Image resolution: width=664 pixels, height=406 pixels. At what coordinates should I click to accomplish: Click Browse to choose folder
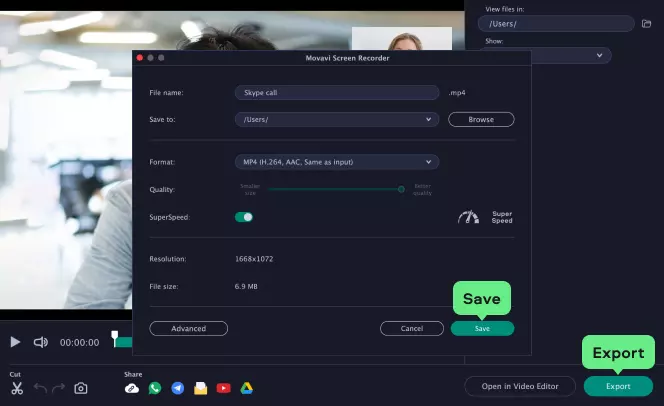pyautogui.click(x=481, y=119)
